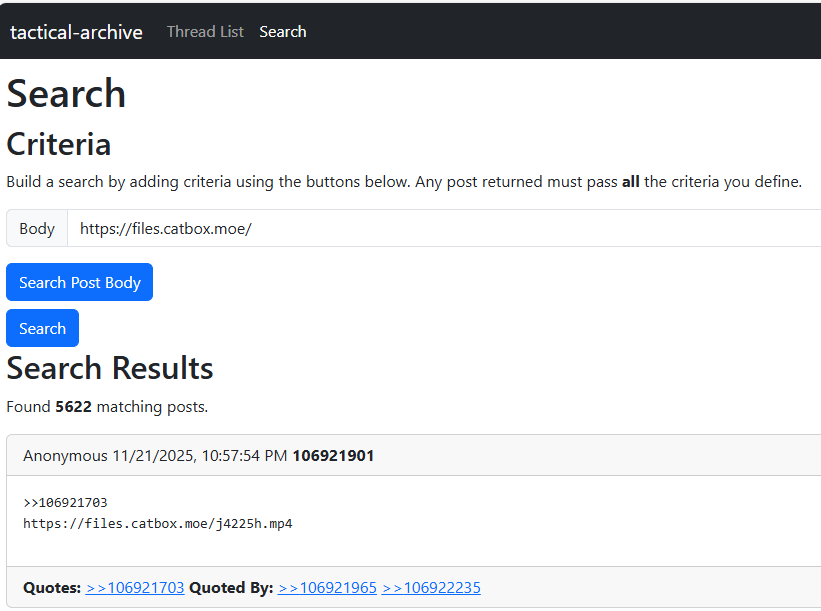821x611 pixels.
Task: Open quoting post >>106921965 link
Action: point(327,588)
